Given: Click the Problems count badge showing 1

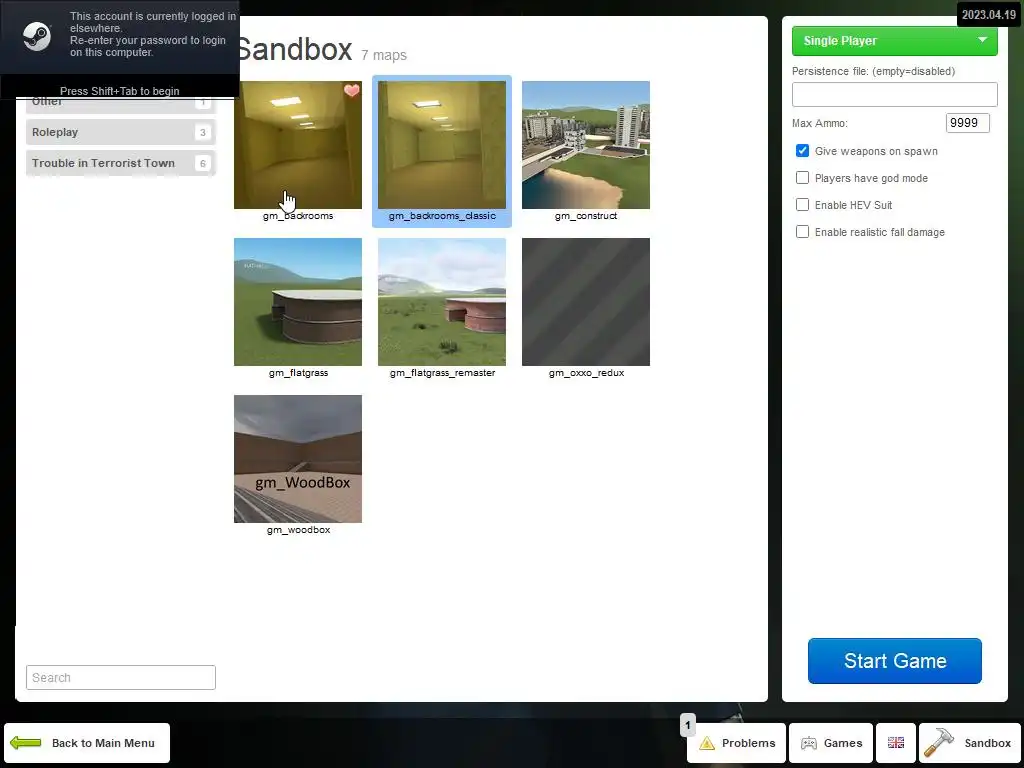Looking at the screenshot, I should 688,725.
